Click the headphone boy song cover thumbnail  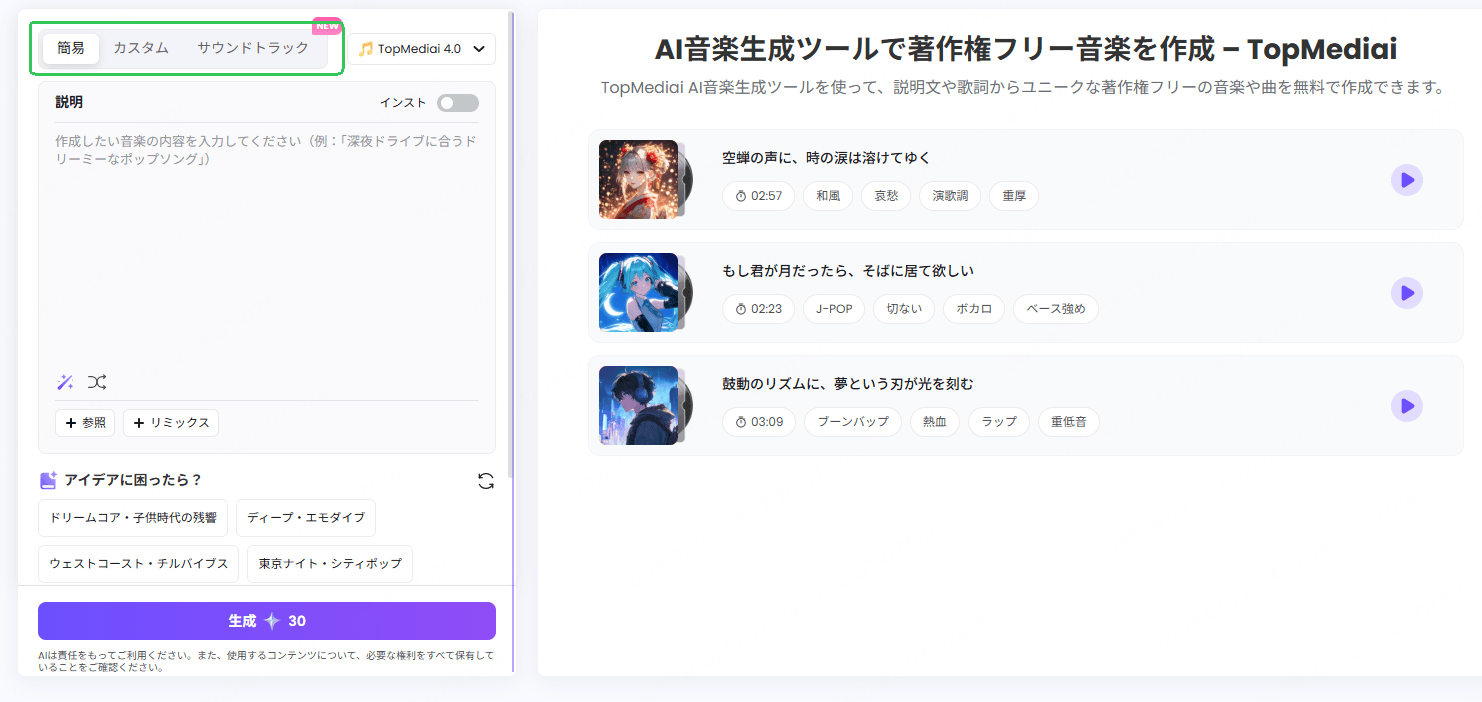(x=638, y=406)
